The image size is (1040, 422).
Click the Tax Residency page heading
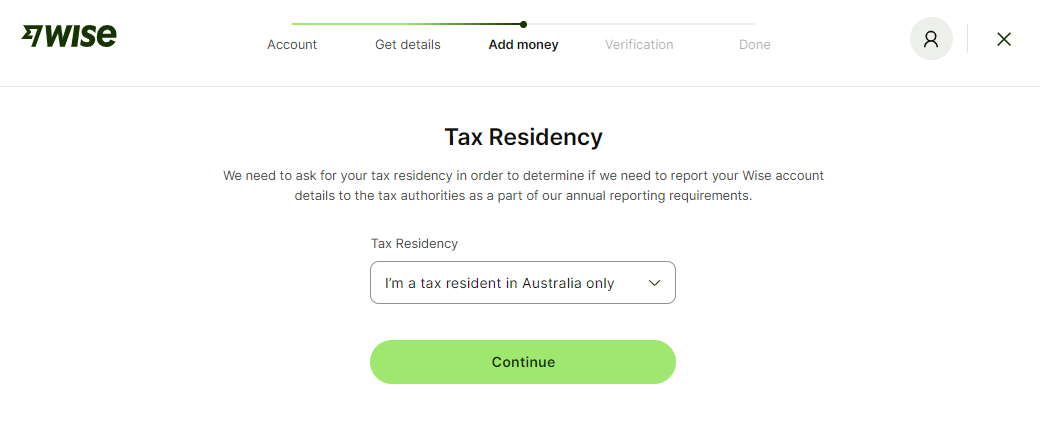[523, 137]
